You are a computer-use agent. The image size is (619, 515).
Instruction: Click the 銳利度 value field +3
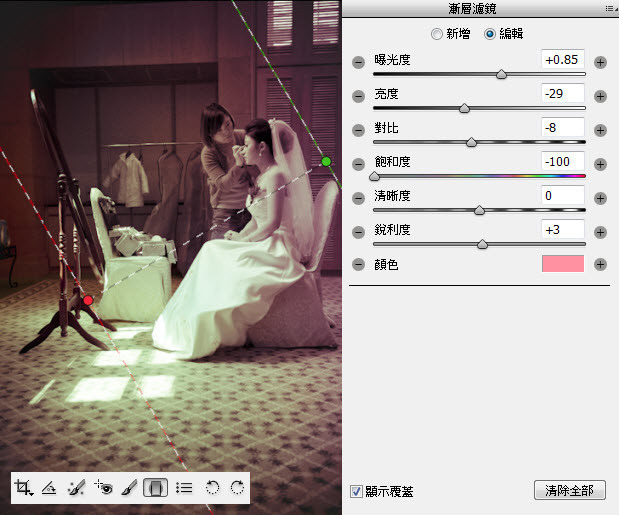pos(563,229)
